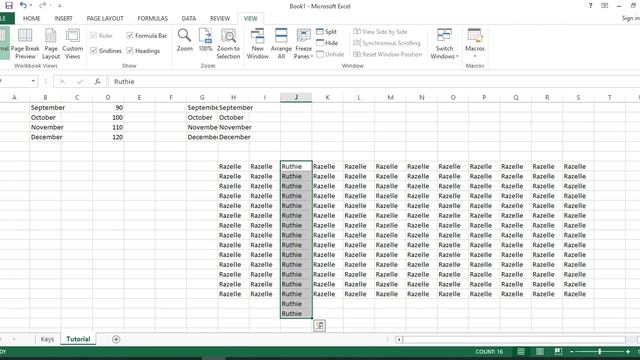The width and height of the screenshot is (640, 360).
Task: Switch to Page Layout view
Action: point(51,44)
